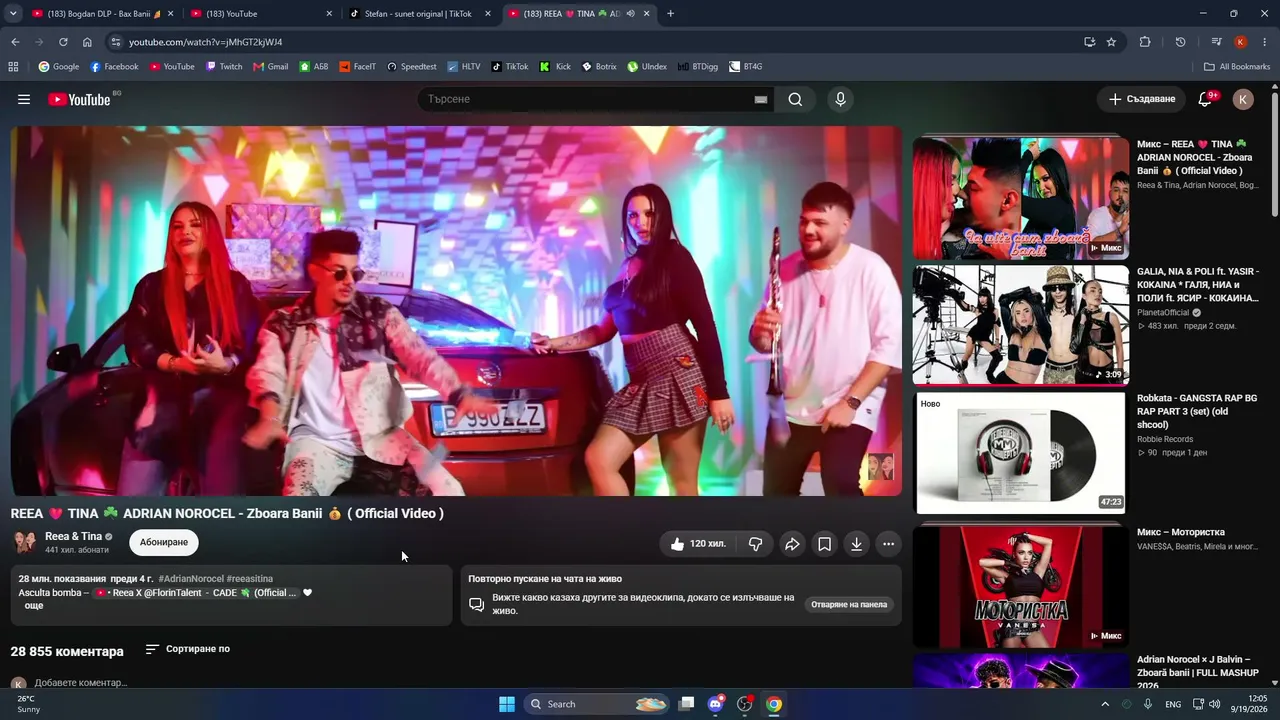Open the YouTube guide hamburger menu

(24, 99)
